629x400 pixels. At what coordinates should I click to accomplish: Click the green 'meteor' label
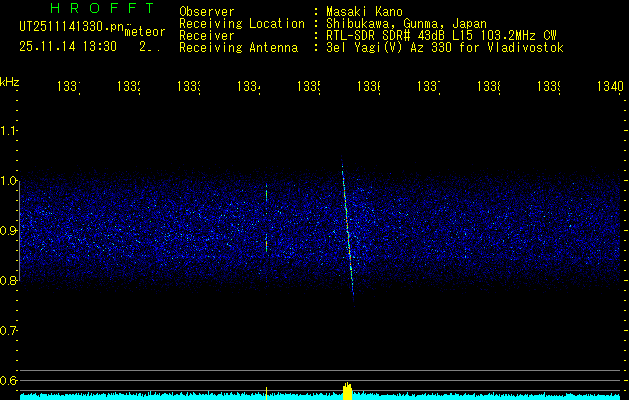tap(144, 32)
